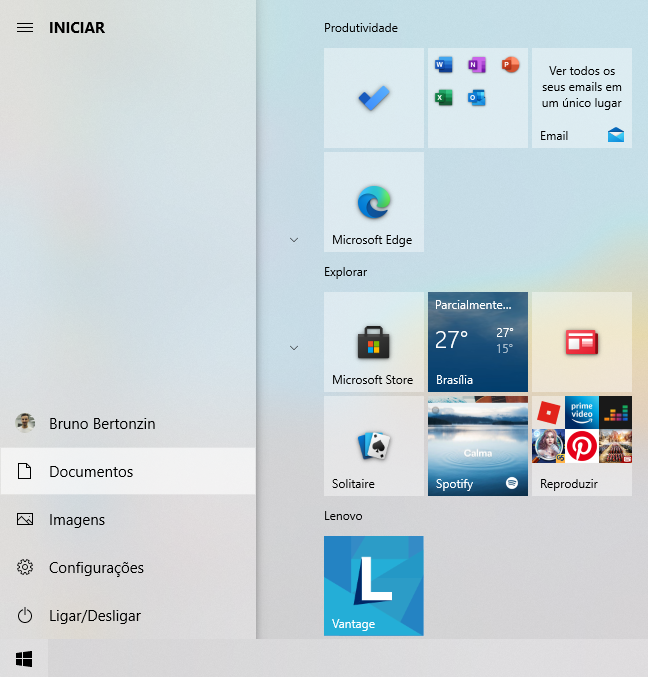Open the Spotify tile
The height and width of the screenshot is (677, 648).
[478, 446]
